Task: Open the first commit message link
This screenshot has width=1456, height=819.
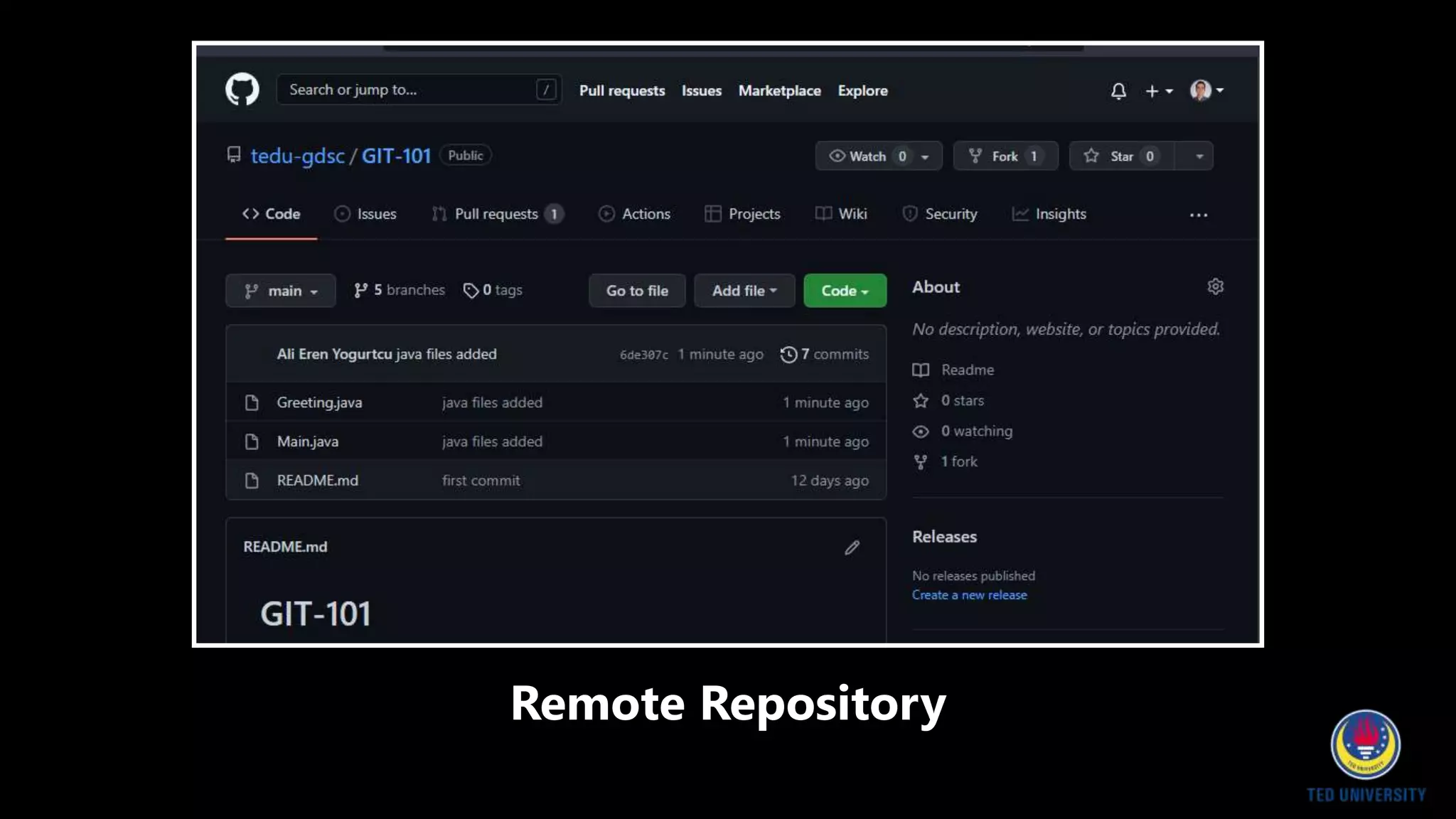Action: click(481, 481)
